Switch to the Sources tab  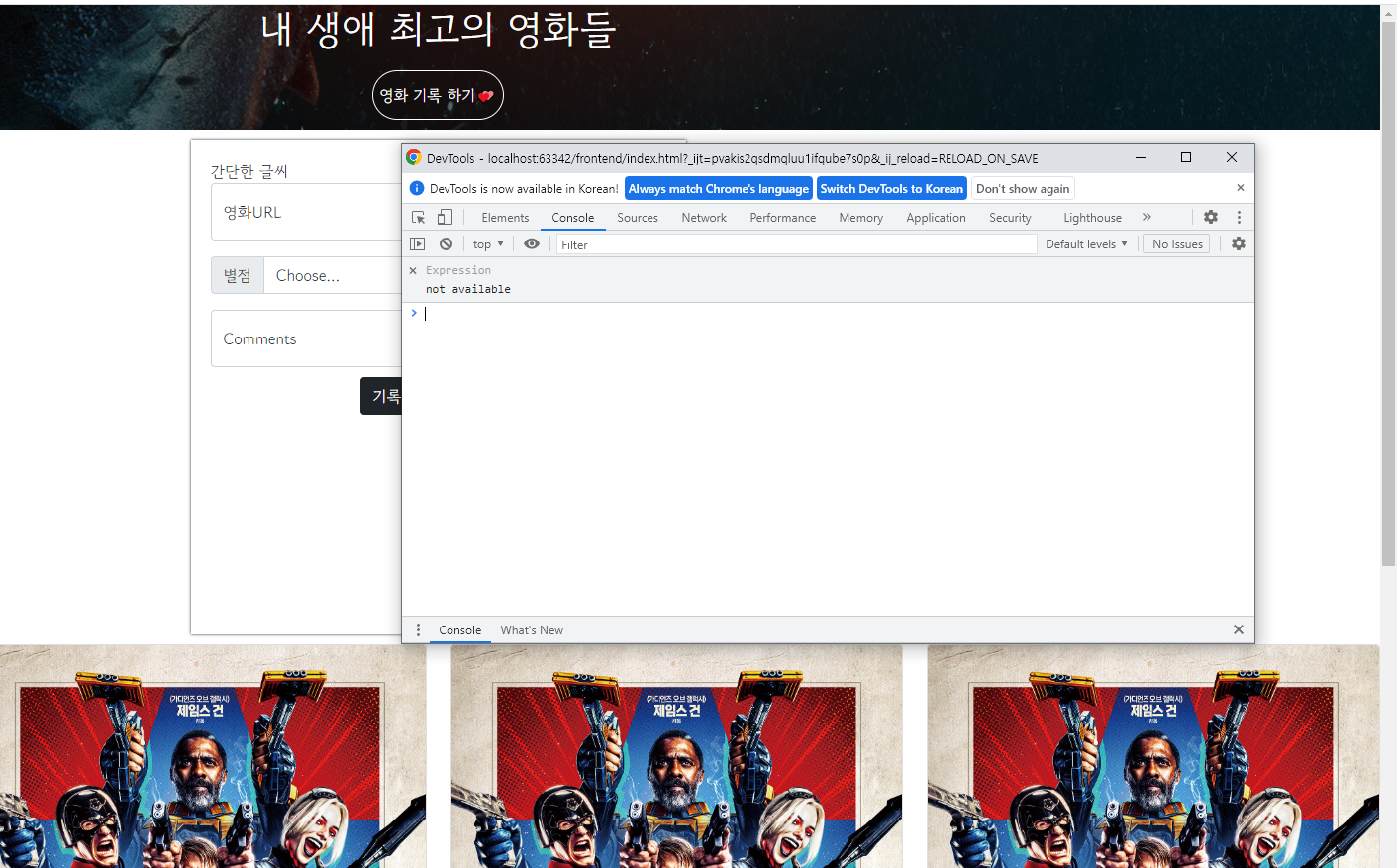point(638,218)
